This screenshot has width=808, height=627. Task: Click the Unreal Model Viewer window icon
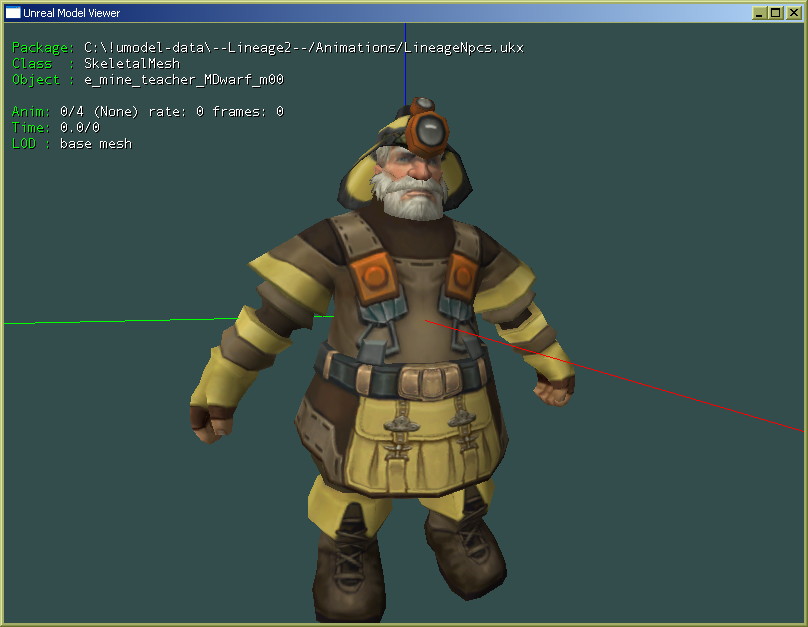pos(12,13)
